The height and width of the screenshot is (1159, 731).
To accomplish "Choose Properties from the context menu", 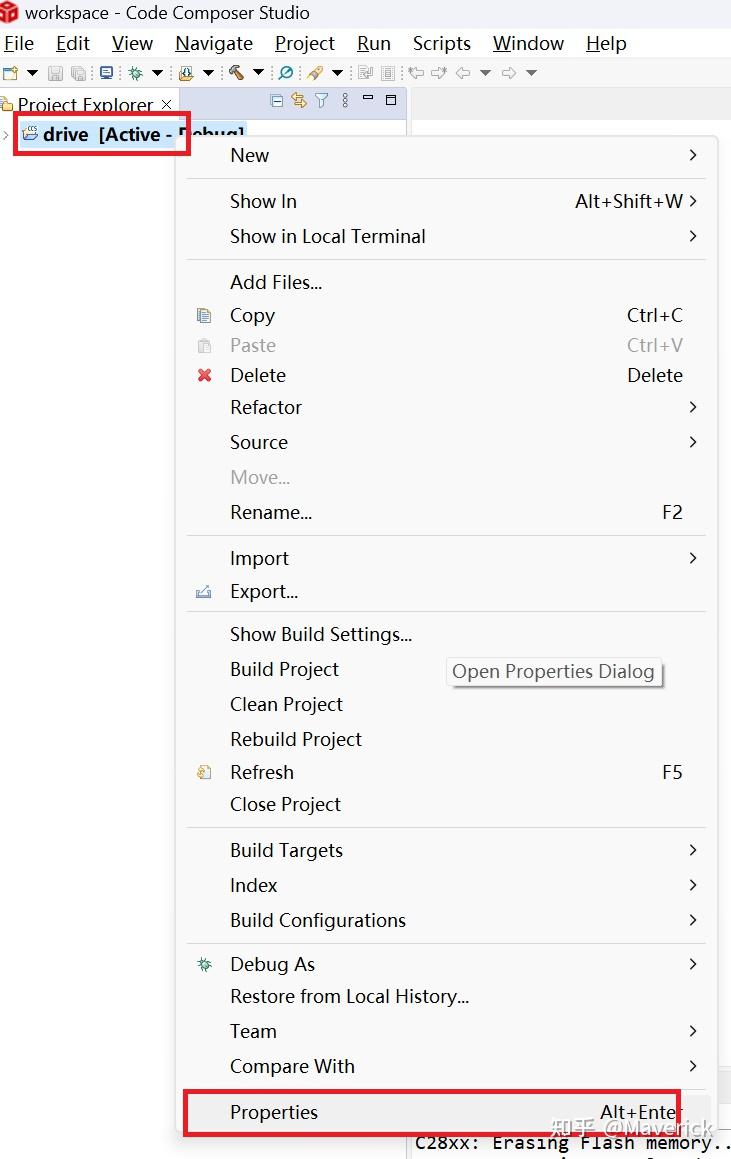I will pyautogui.click(x=274, y=1112).
